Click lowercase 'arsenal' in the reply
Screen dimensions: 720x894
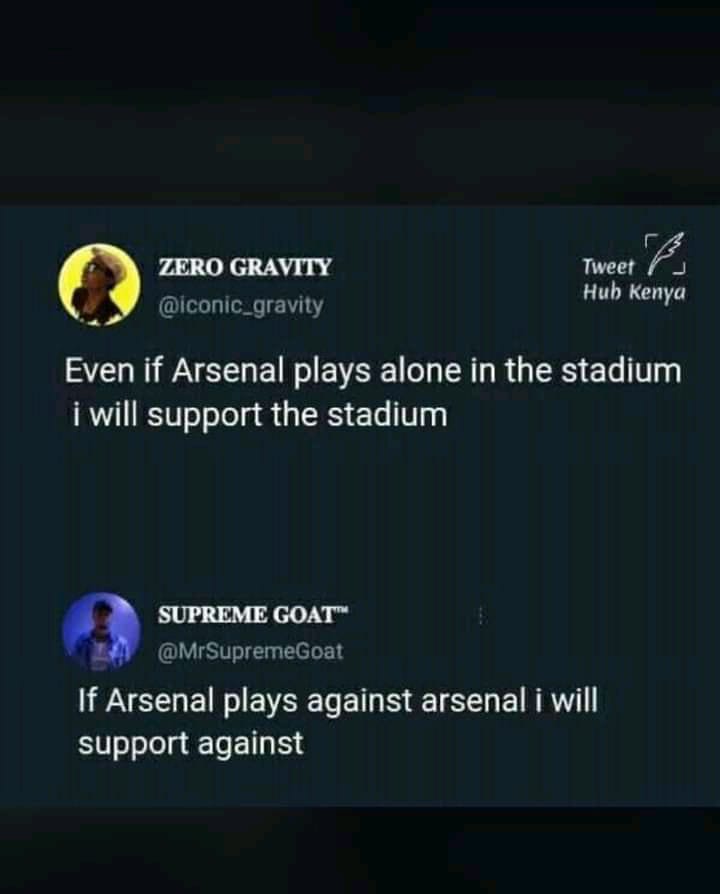[x=473, y=701]
